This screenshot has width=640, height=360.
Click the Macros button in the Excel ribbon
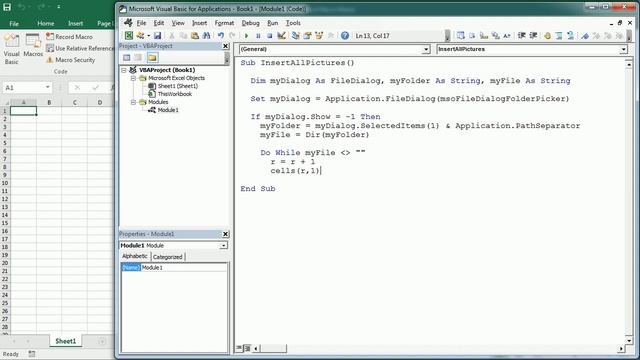(33, 46)
